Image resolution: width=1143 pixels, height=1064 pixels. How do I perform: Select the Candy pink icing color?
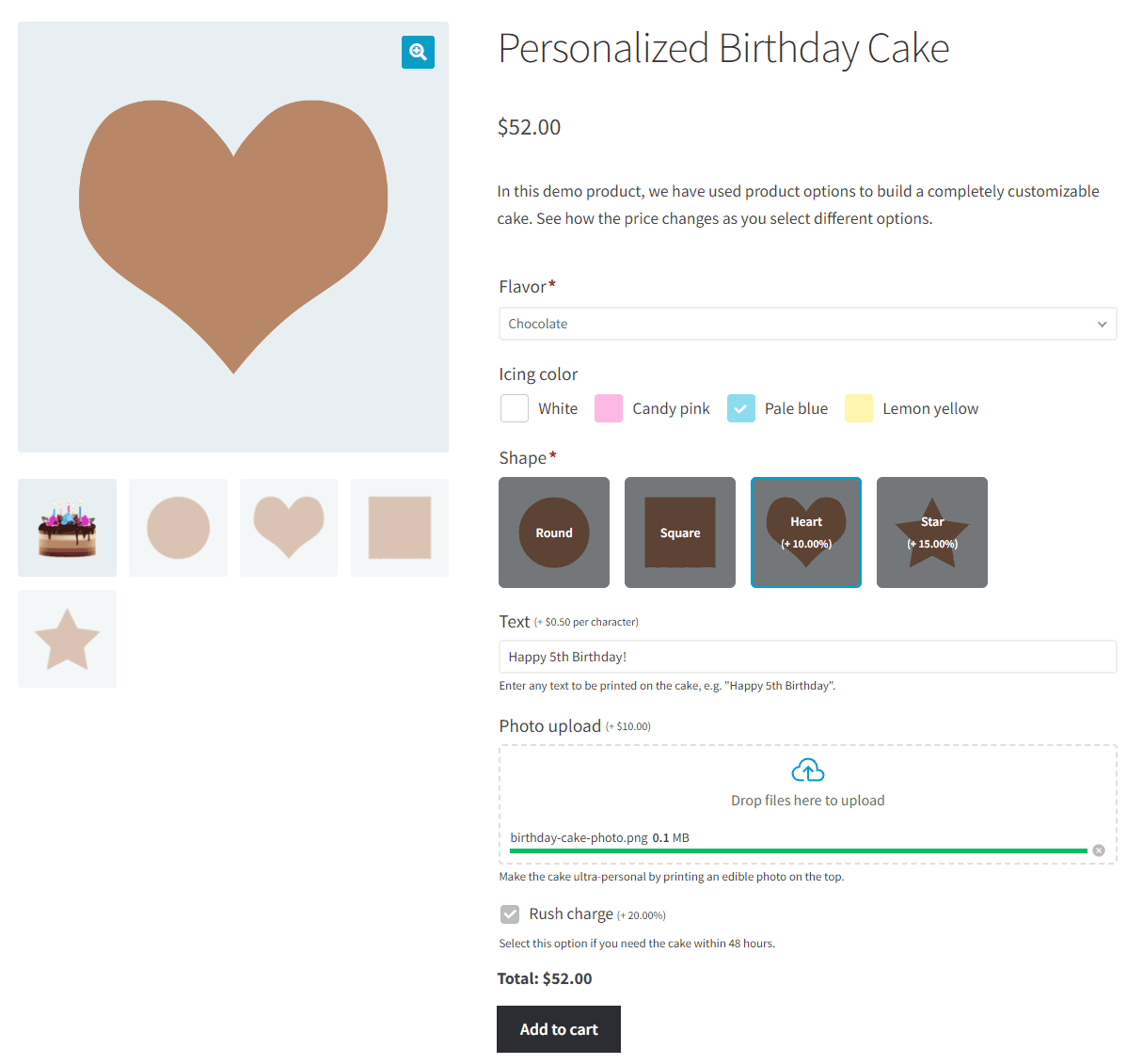[x=608, y=408]
